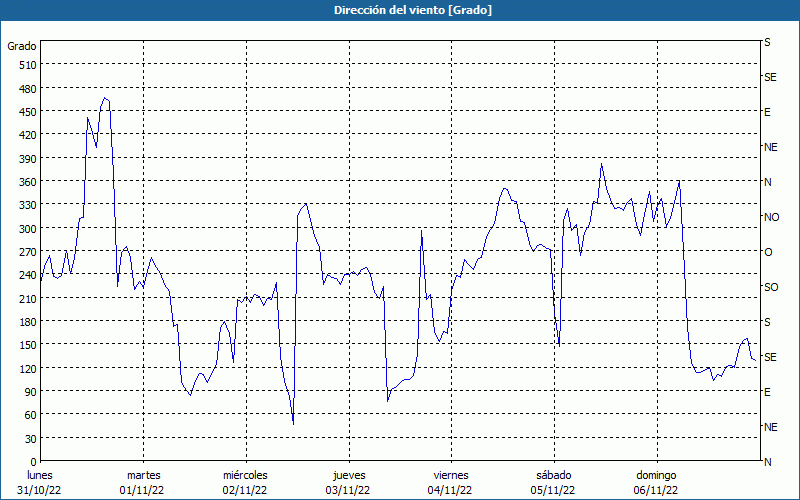
Task: Click the 'NO' compass label
Action: [x=771, y=217]
